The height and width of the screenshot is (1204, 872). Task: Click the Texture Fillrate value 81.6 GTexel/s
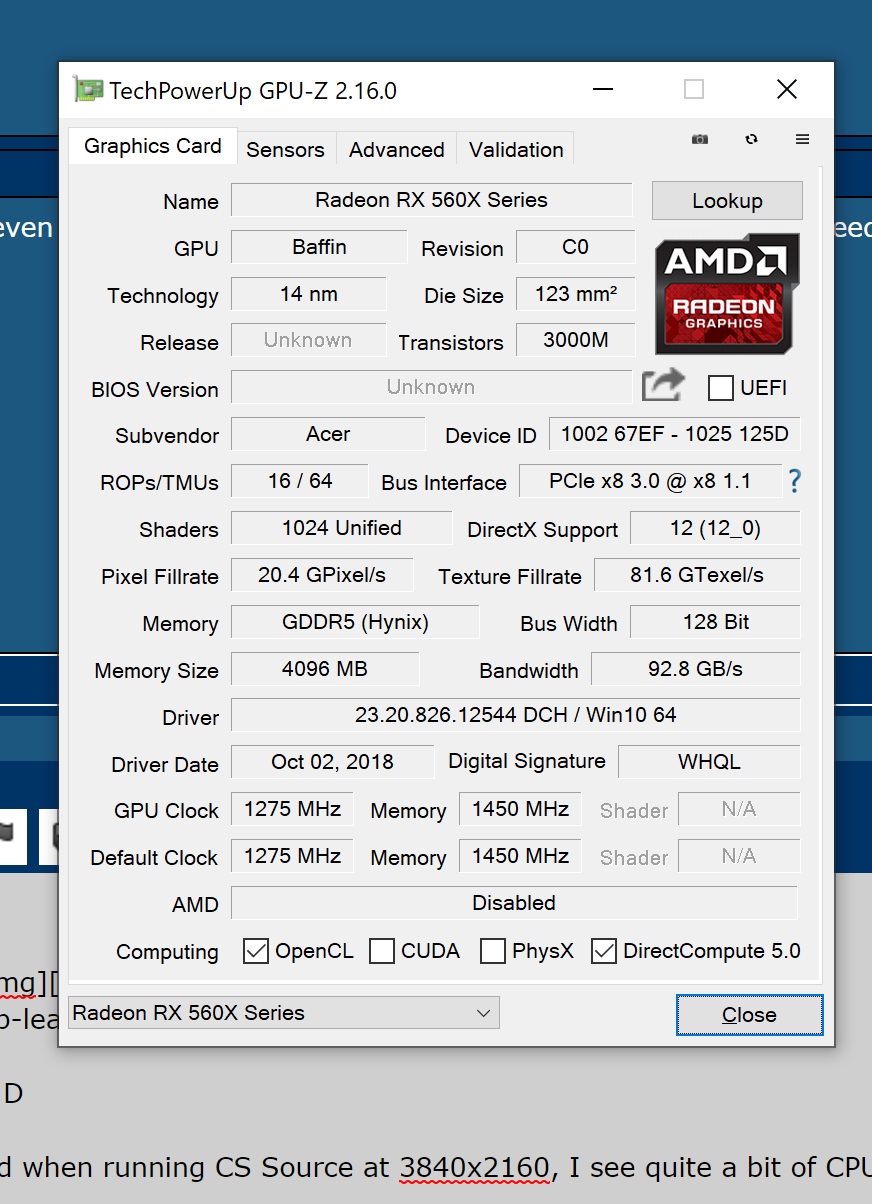(698, 574)
